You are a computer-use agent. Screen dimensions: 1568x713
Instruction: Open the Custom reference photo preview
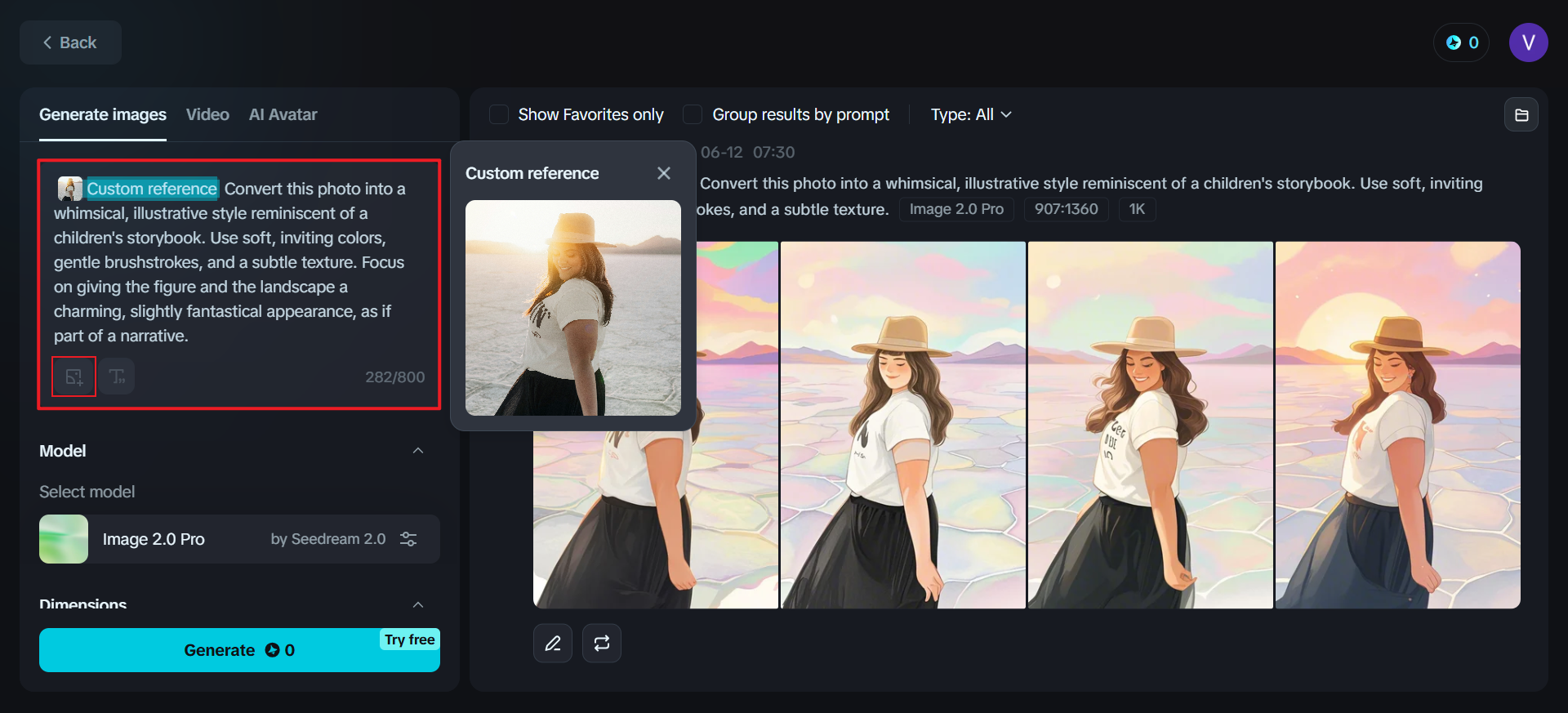[573, 308]
